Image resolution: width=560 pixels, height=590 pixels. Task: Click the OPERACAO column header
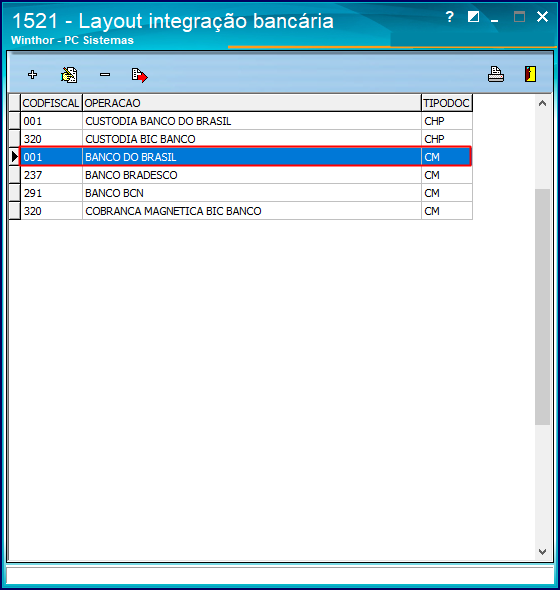point(251,103)
